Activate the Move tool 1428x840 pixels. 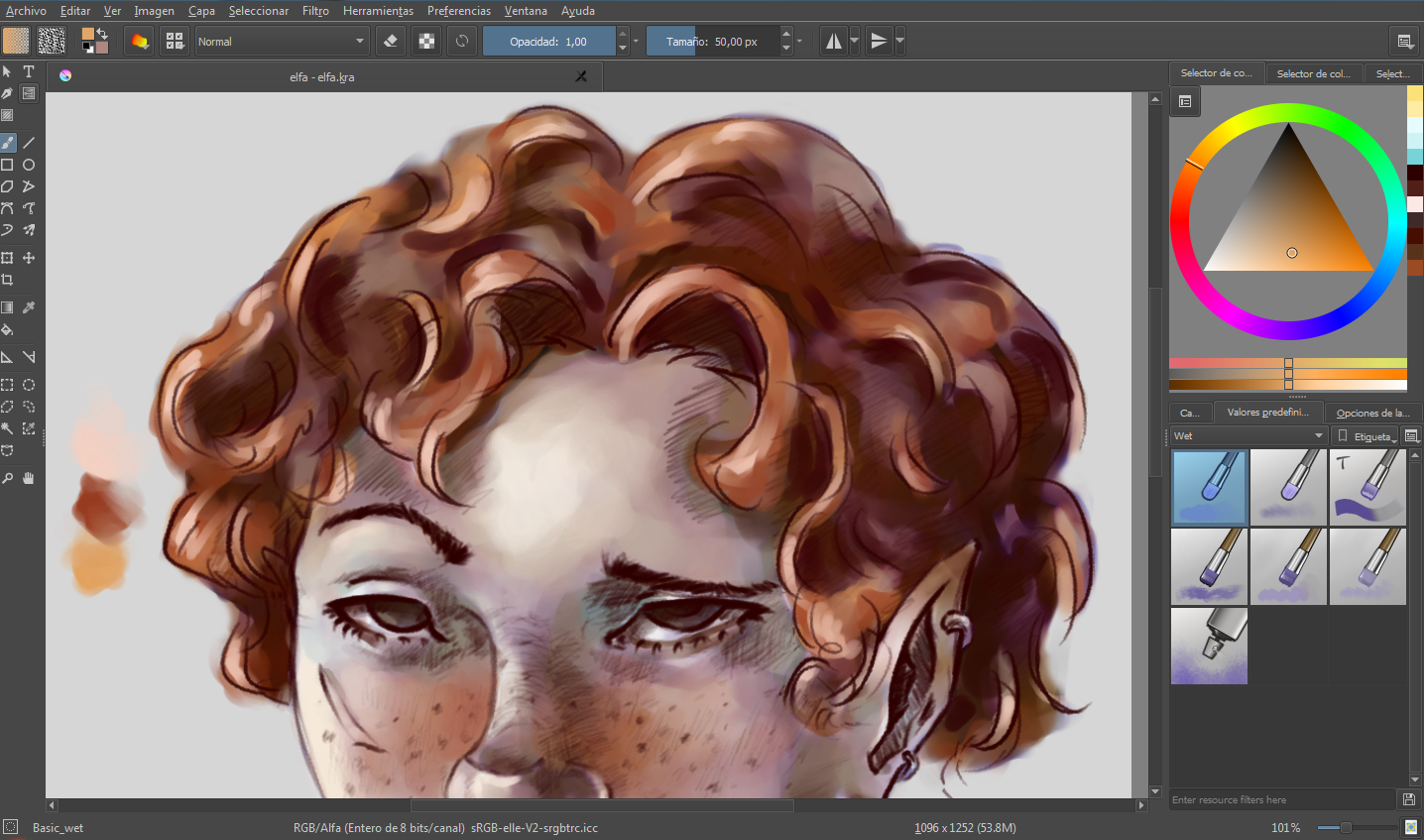click(29, 258)
